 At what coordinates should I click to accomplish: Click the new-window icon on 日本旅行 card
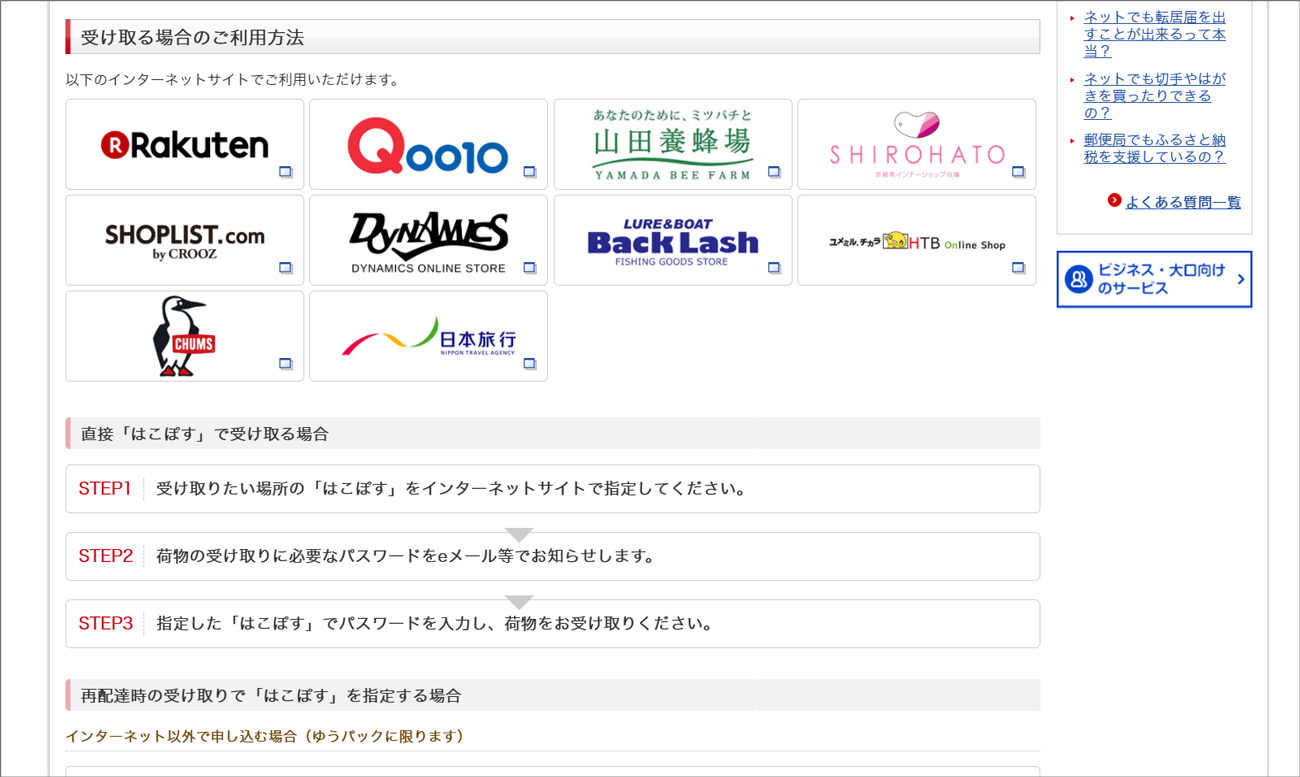click(530, 364)
